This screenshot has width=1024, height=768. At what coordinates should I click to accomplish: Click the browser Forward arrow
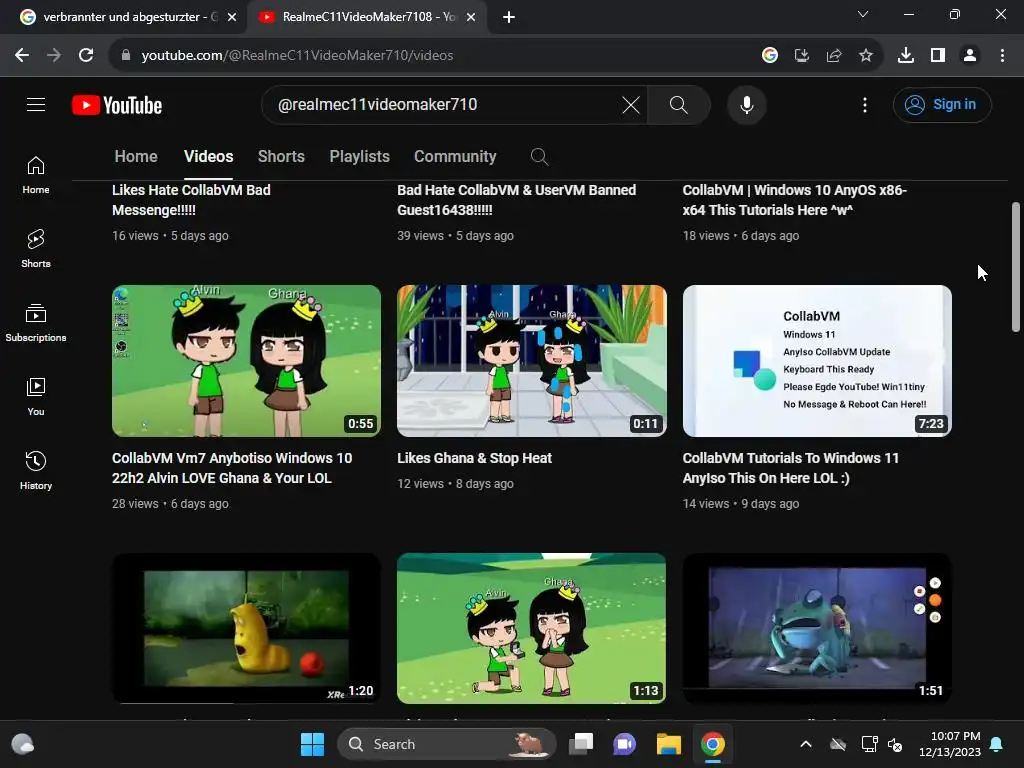[54, 56]
